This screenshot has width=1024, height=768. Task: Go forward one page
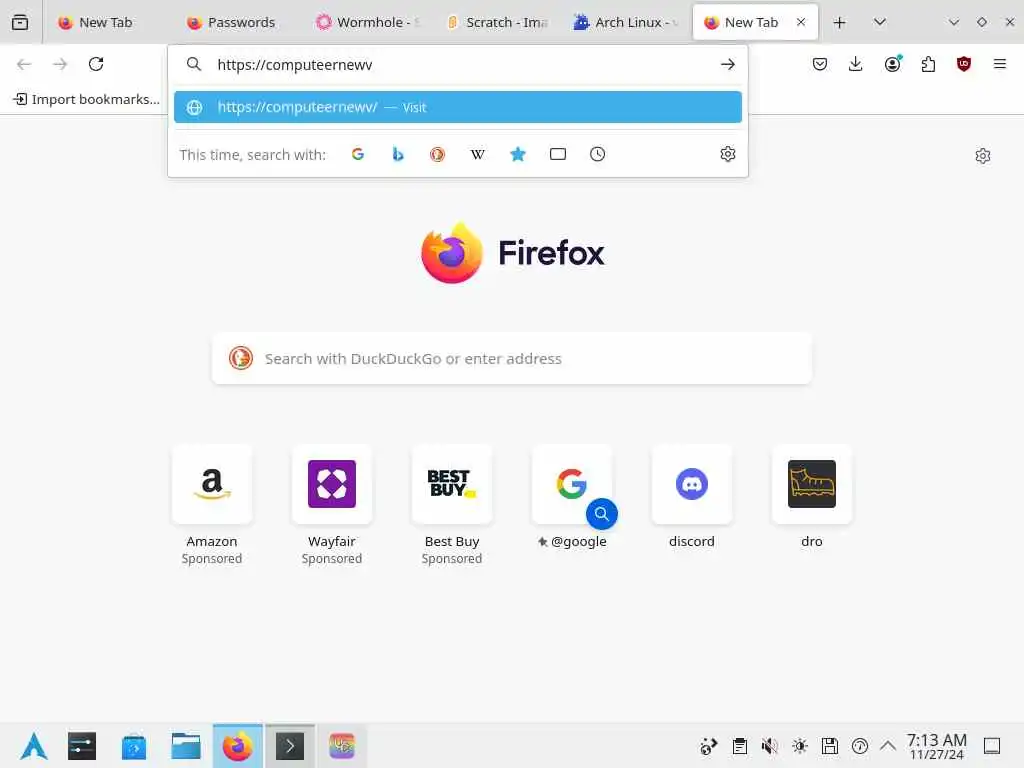[x=60, y=64]
